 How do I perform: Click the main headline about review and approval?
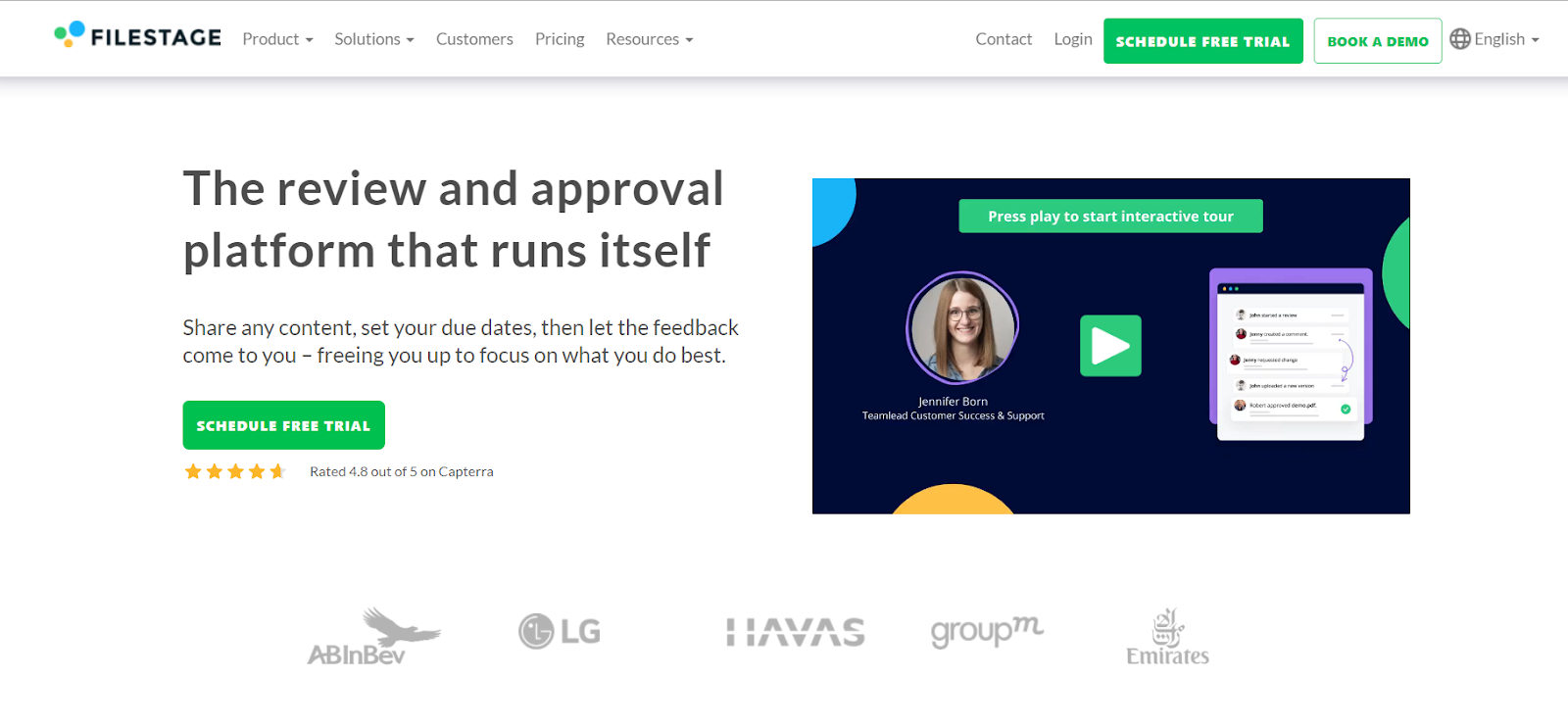(x=453, y=219)
